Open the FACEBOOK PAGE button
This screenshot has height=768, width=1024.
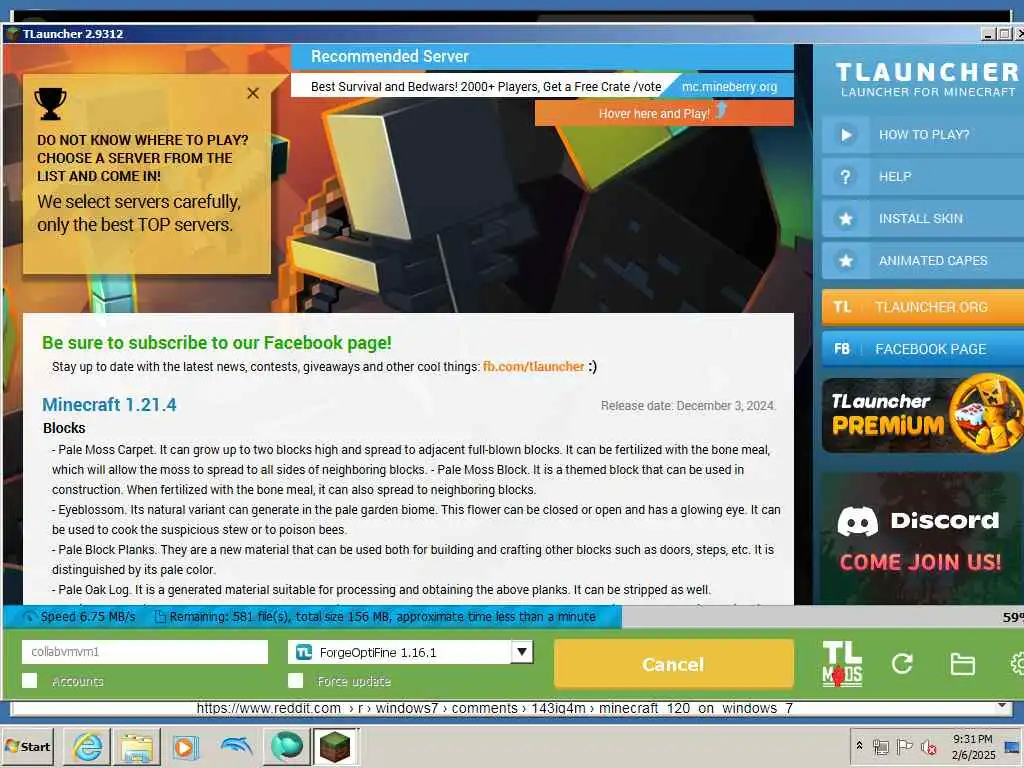point(923,349)
